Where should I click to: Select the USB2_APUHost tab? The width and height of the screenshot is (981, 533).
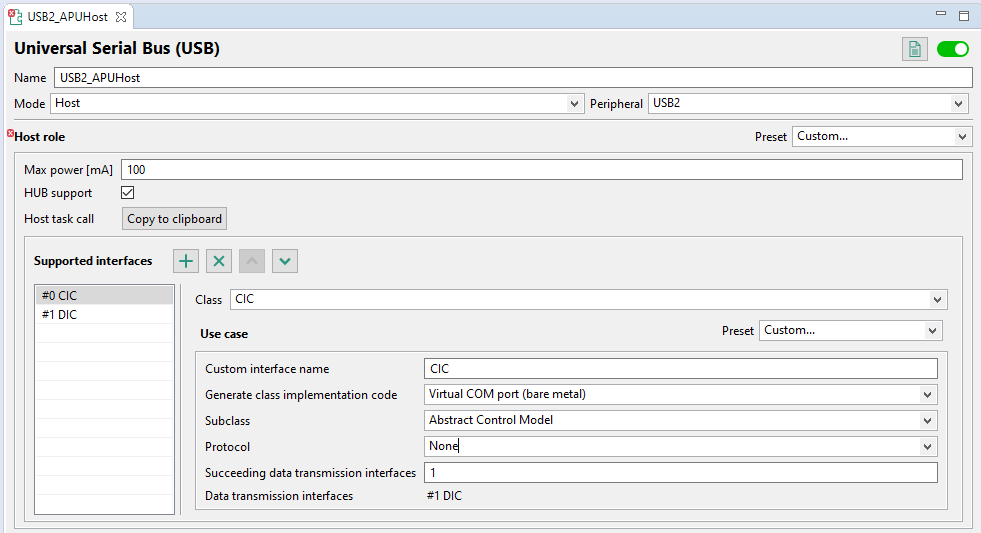point(67,17)
